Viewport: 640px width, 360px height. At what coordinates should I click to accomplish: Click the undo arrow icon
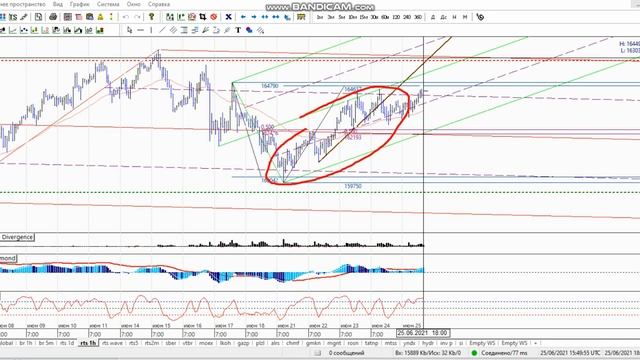click(x=126, y=17)
